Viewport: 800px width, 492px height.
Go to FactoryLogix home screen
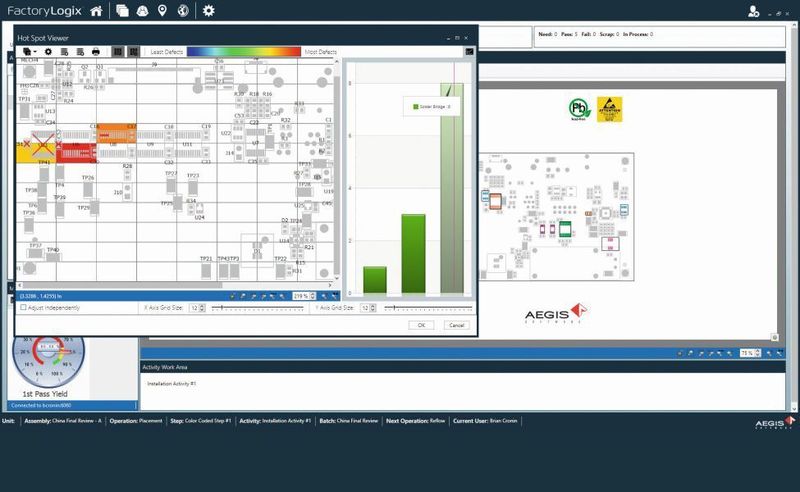96,11
